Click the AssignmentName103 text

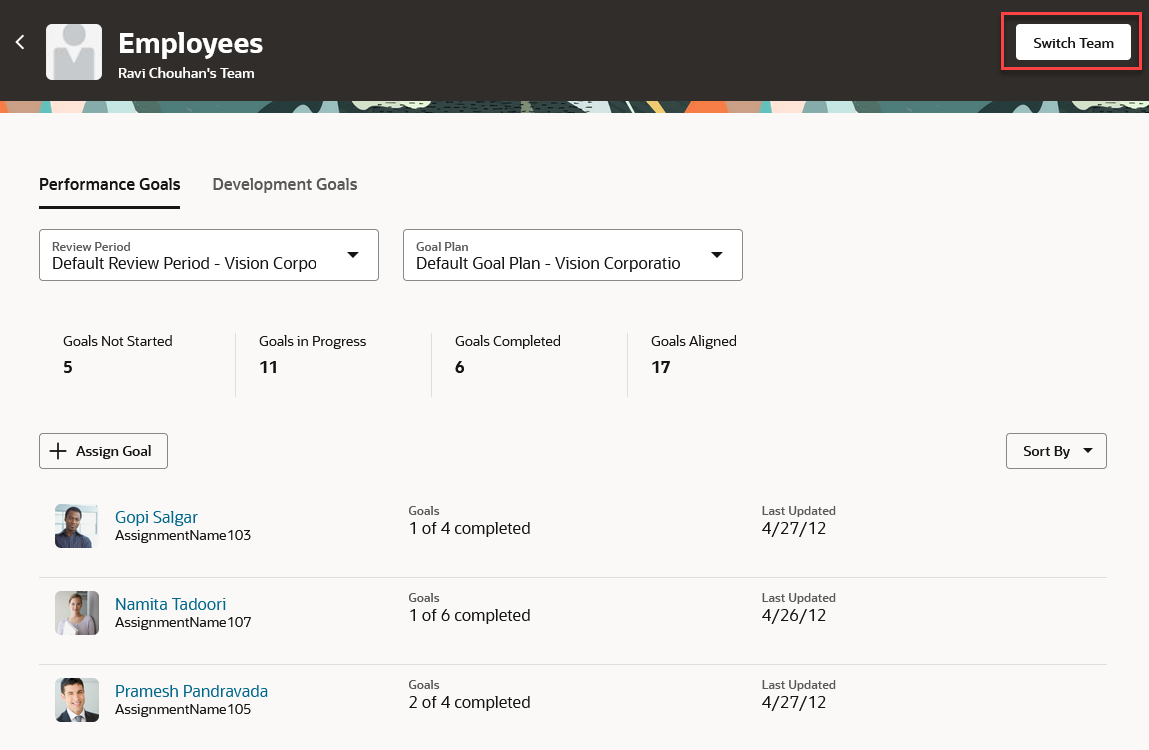pos(183,536)
